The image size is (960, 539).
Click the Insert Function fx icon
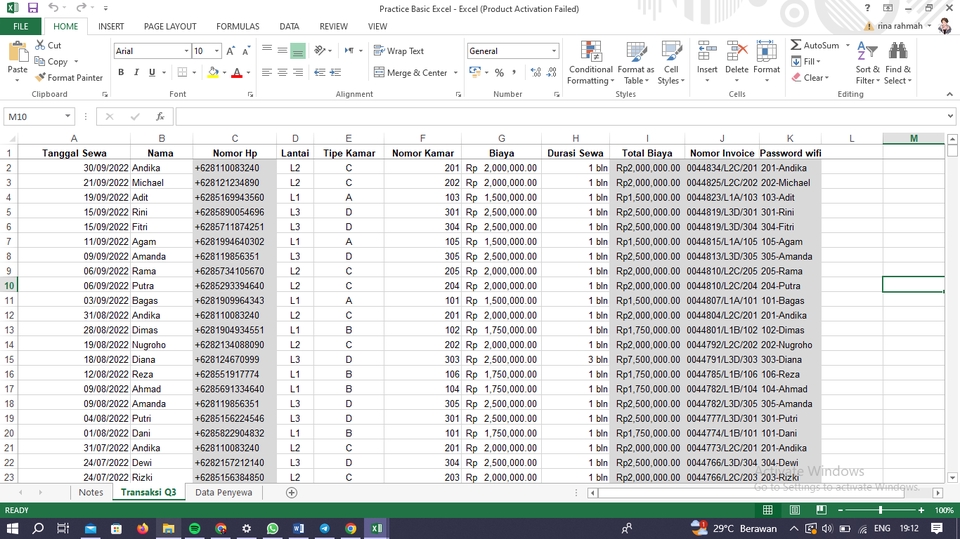point(160,116)
